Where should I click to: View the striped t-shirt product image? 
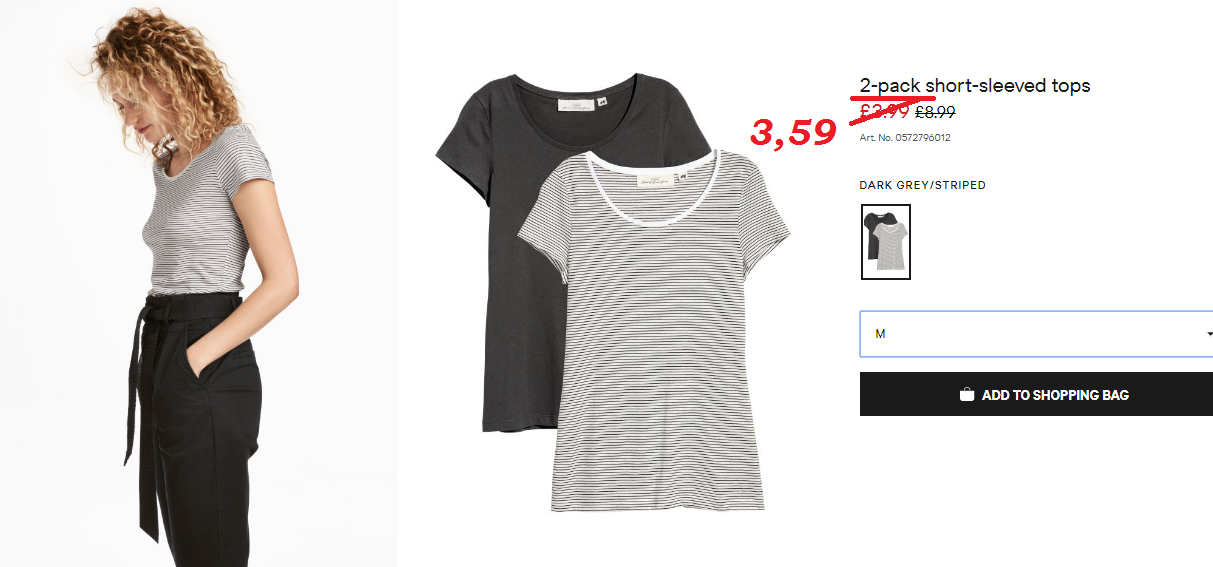tap(653, 330)
